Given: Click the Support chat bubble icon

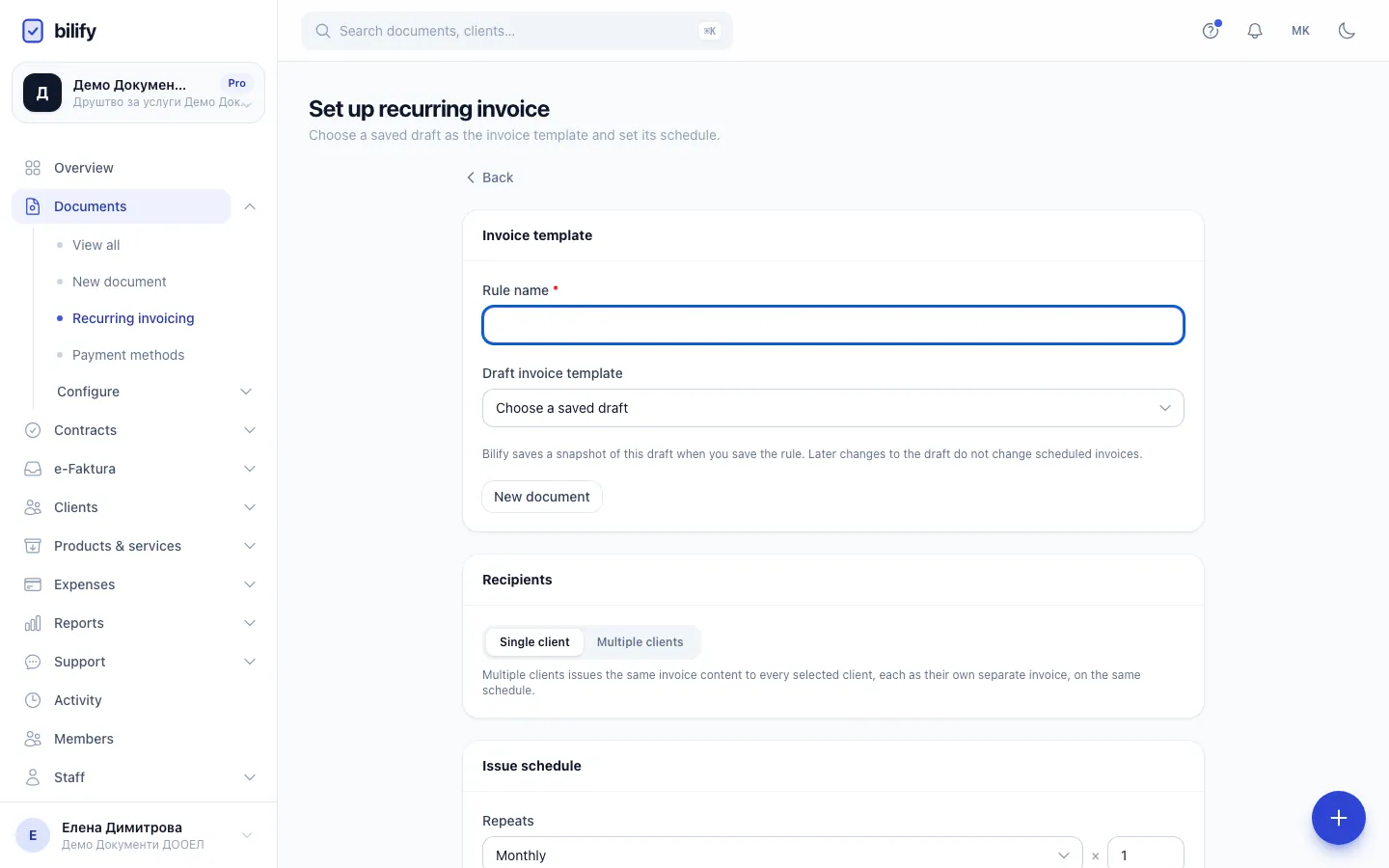Looking at the screenshot, I should (33, 662).
